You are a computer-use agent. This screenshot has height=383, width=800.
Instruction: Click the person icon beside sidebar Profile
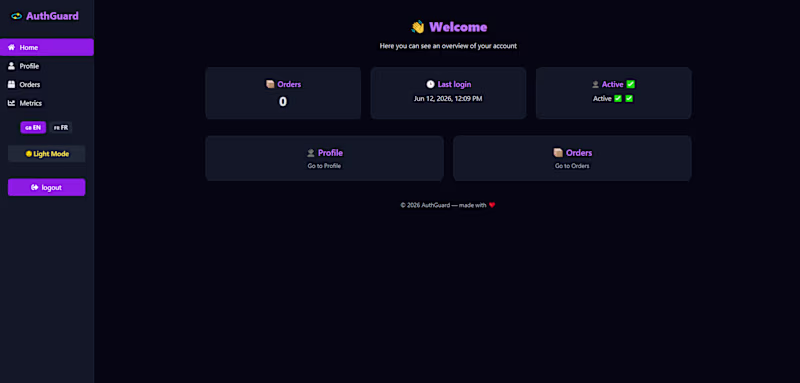click(11, 66)
